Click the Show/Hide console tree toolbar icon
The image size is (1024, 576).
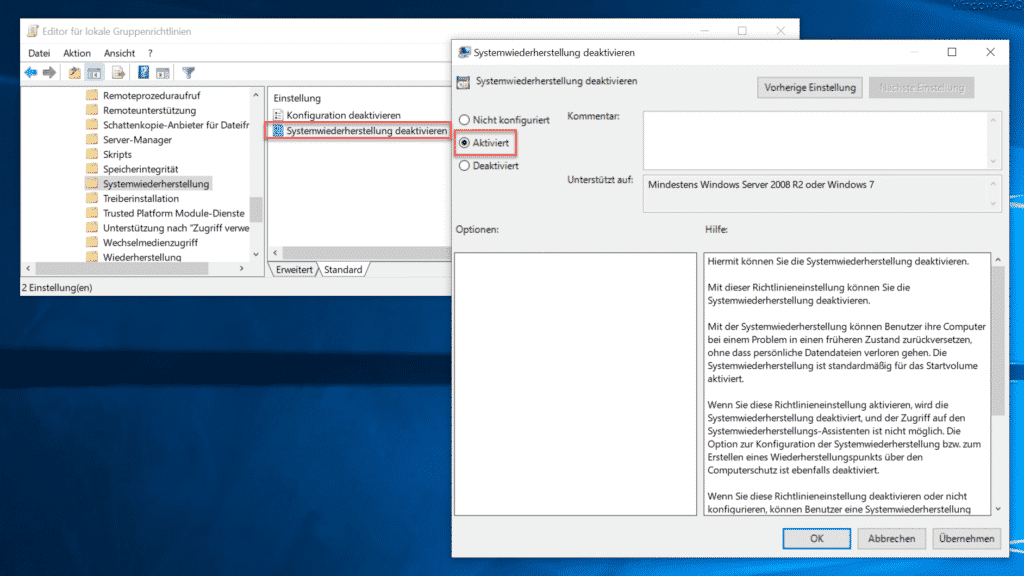94,72
